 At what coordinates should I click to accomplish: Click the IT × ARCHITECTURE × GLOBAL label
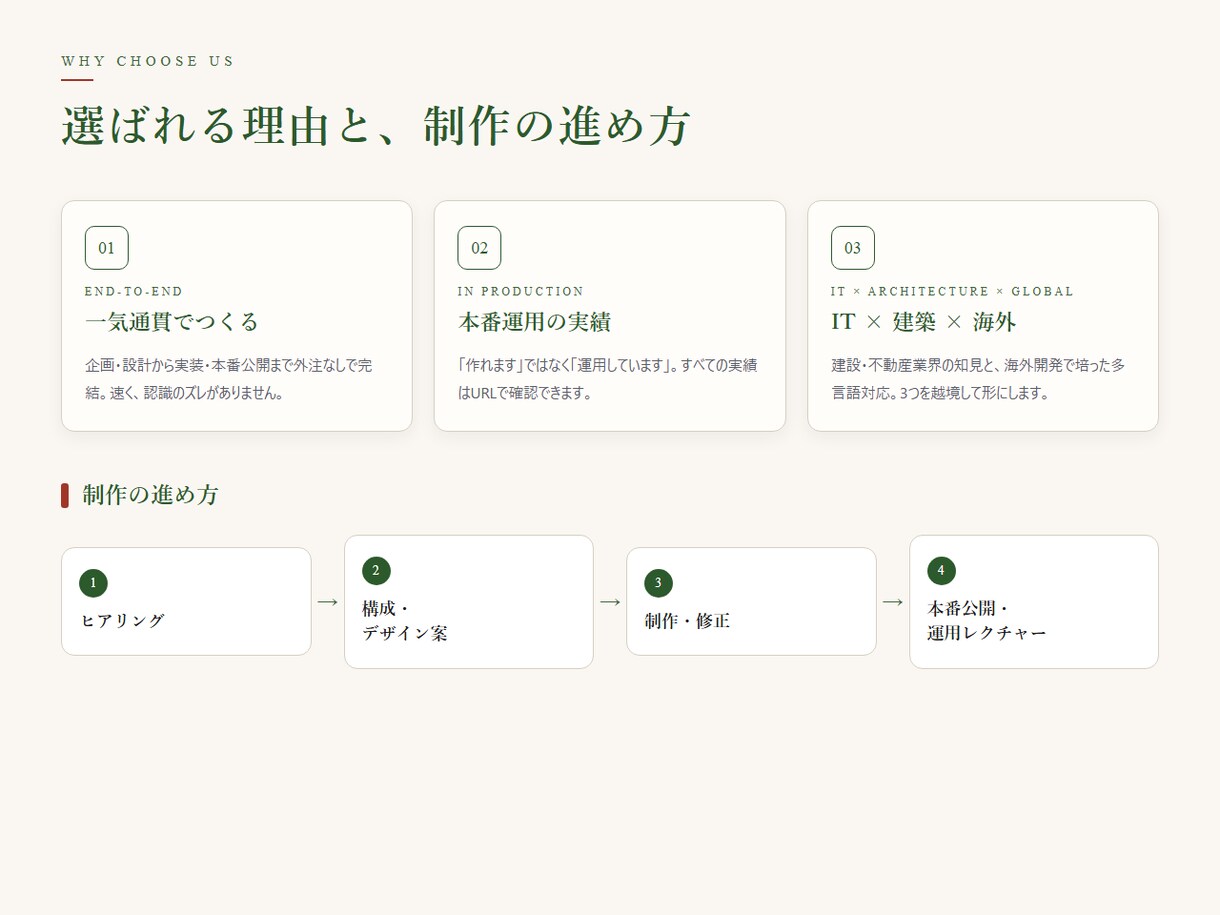coord(952,292)
